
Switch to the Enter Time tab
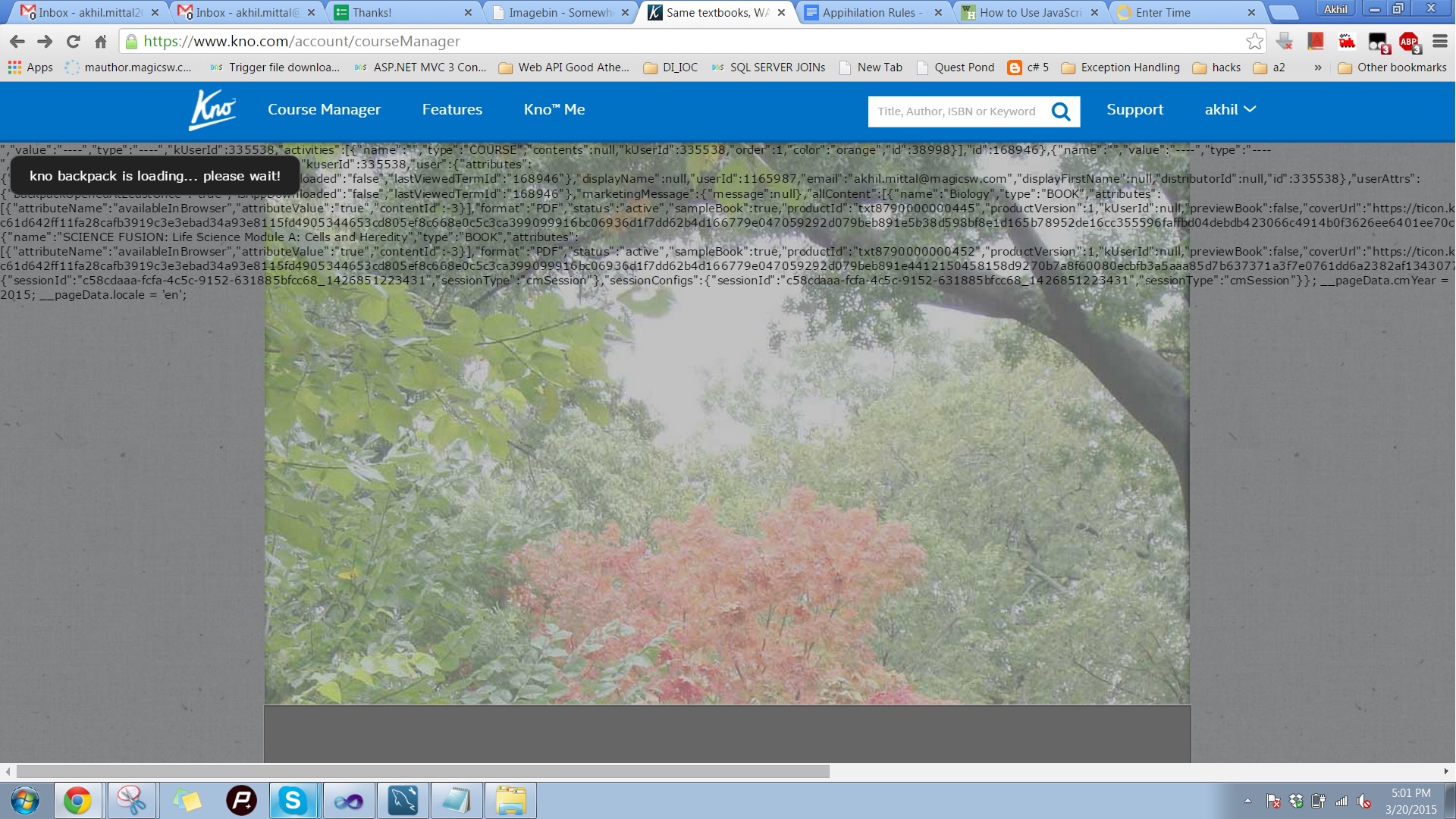(1187, 12)
